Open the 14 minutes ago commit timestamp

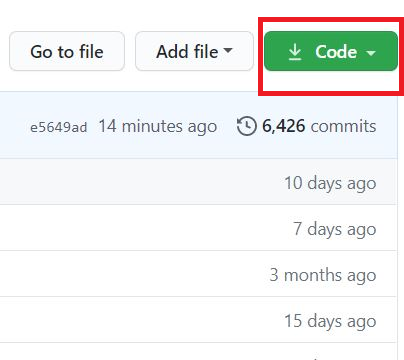pyautogui.click(x=158, y=127)
